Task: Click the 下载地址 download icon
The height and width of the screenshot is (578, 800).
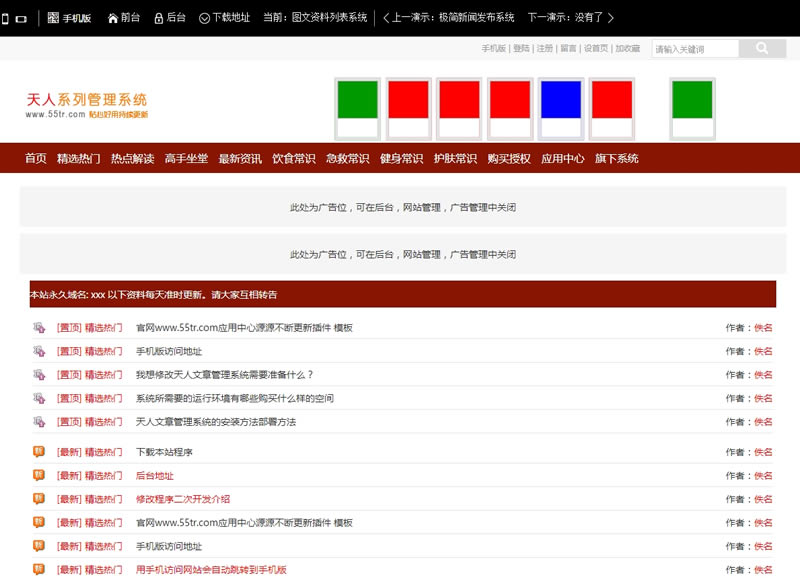Action: pyautogui.click(x=204, y=18)
